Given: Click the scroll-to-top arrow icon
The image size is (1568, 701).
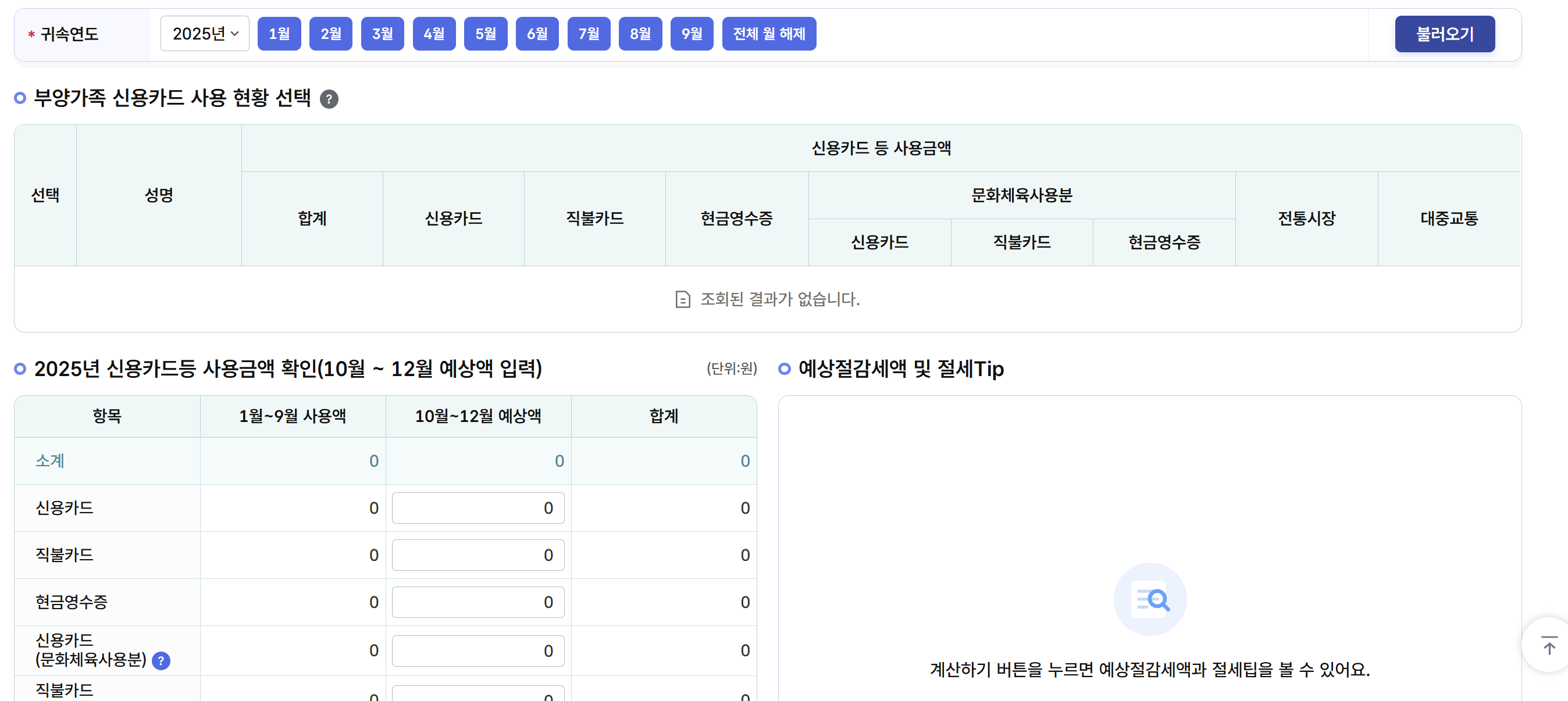Looking at the screenshot, I should (x=1549, y=645).
